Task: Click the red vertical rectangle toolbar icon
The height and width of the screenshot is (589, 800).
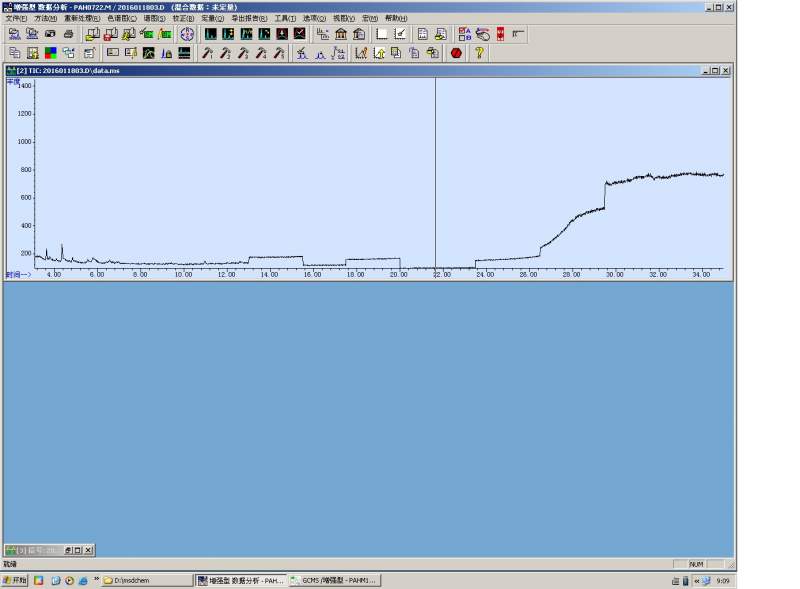Action: pyautogui.click(x=501, y=34)
